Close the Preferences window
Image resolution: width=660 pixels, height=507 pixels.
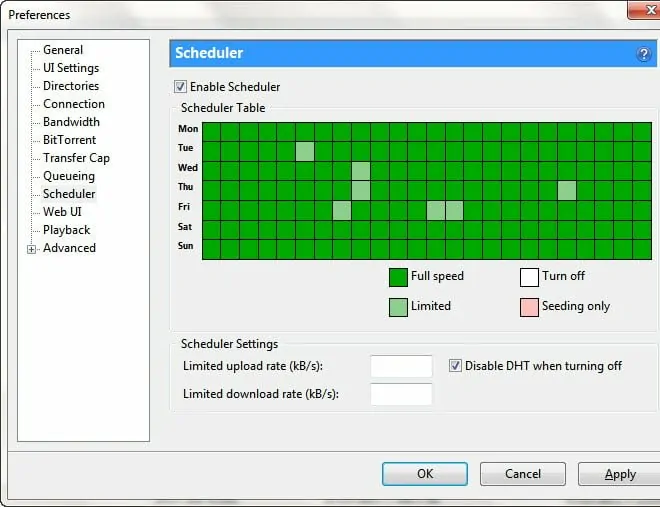pos(646,10)
